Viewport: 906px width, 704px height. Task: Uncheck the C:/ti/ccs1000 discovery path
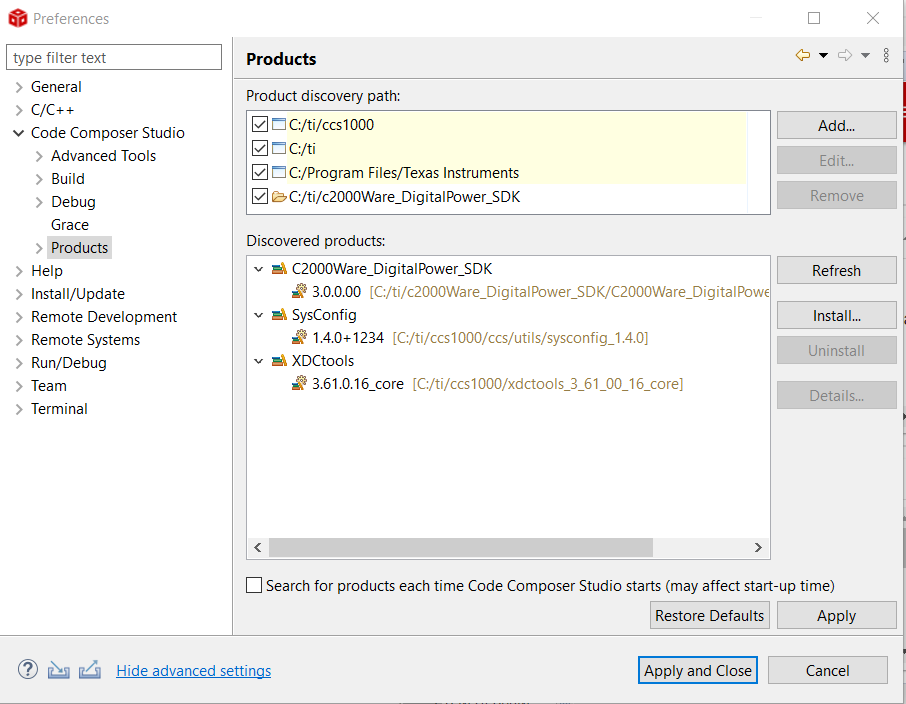click(260, 125)
